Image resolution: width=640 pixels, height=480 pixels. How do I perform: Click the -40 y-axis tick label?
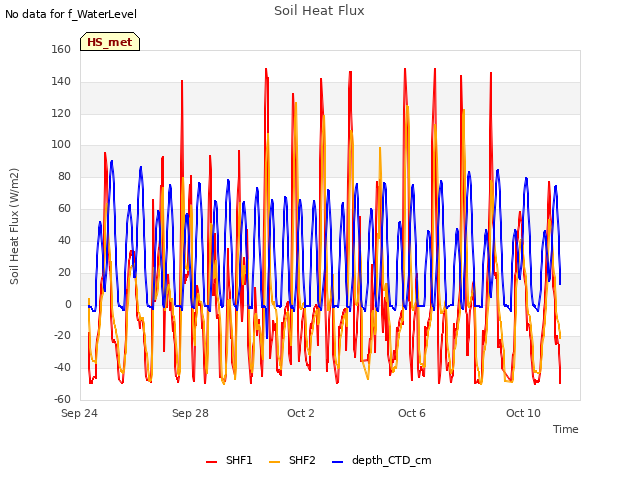62,367
